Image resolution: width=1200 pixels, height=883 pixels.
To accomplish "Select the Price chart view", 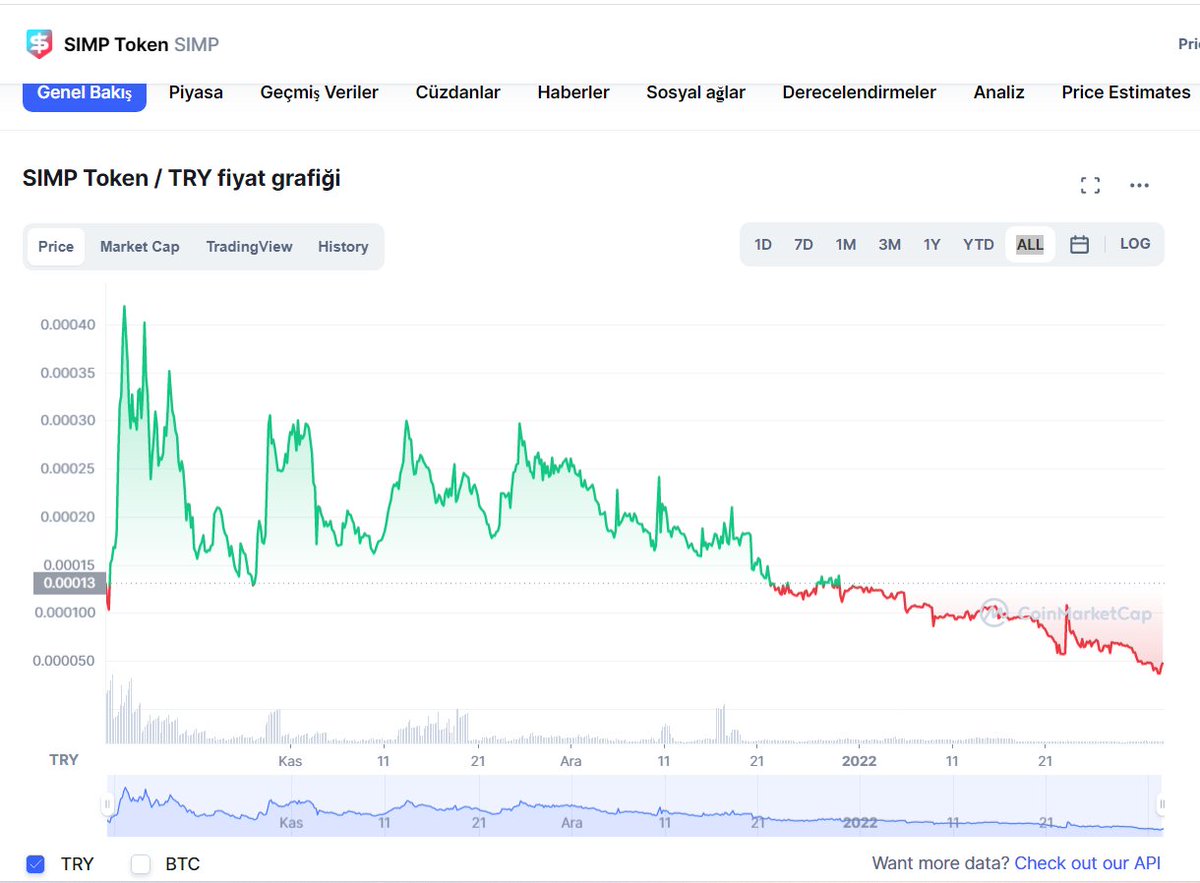I will pos(56,246).
